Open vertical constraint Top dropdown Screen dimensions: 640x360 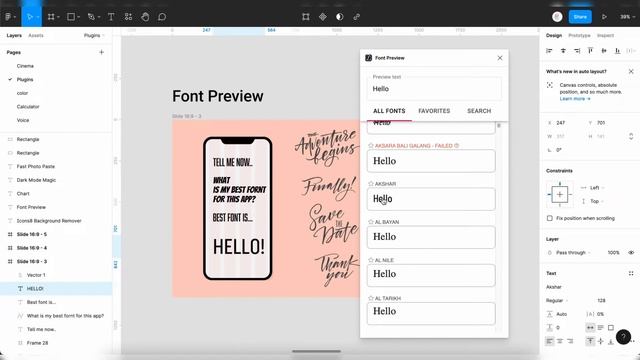point(592,201)
